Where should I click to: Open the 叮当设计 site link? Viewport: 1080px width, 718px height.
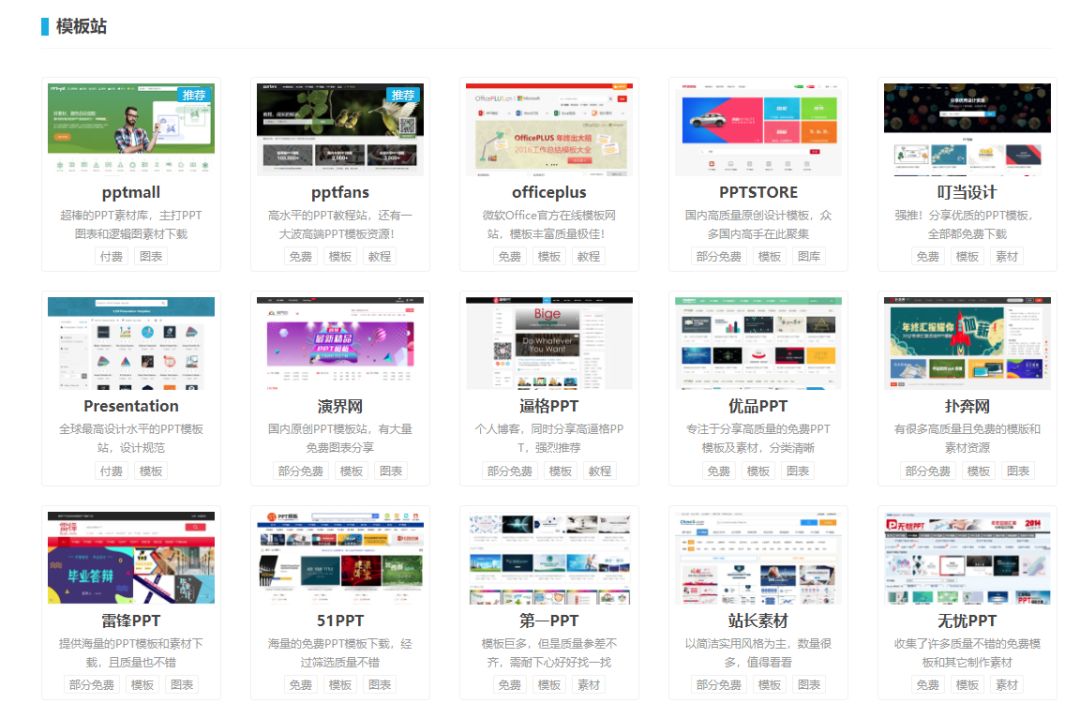(968, 192)
